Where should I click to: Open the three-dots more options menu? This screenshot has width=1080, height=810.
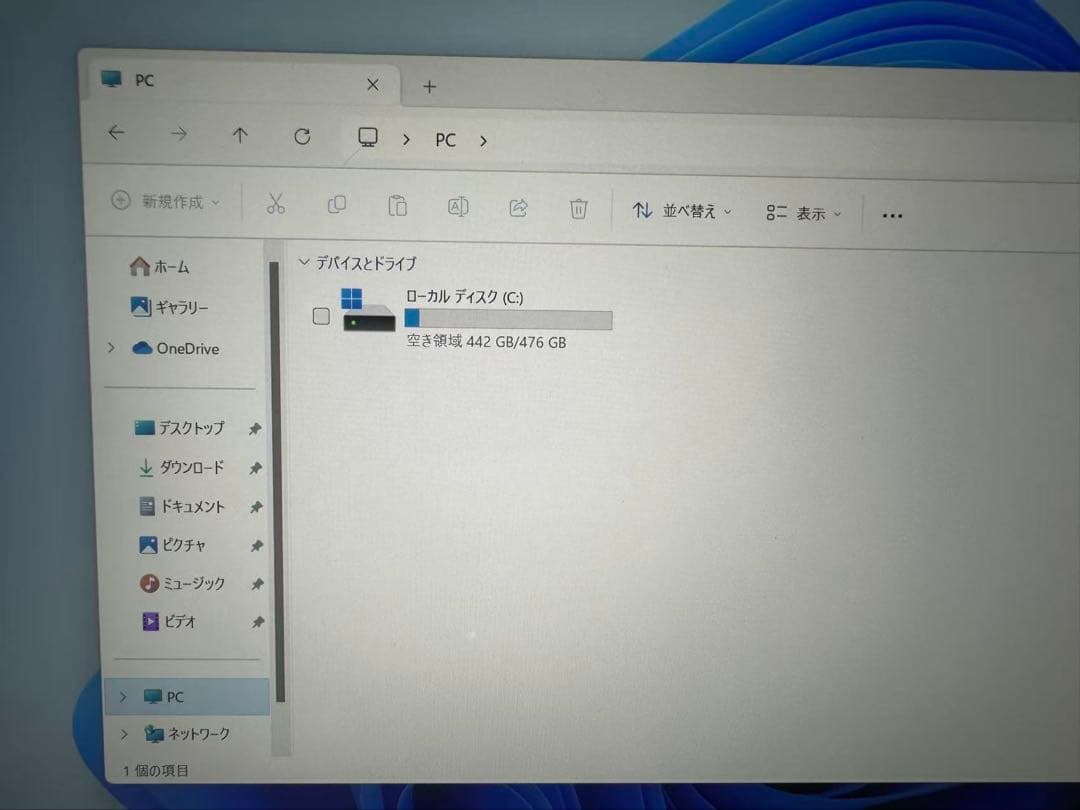892,215
